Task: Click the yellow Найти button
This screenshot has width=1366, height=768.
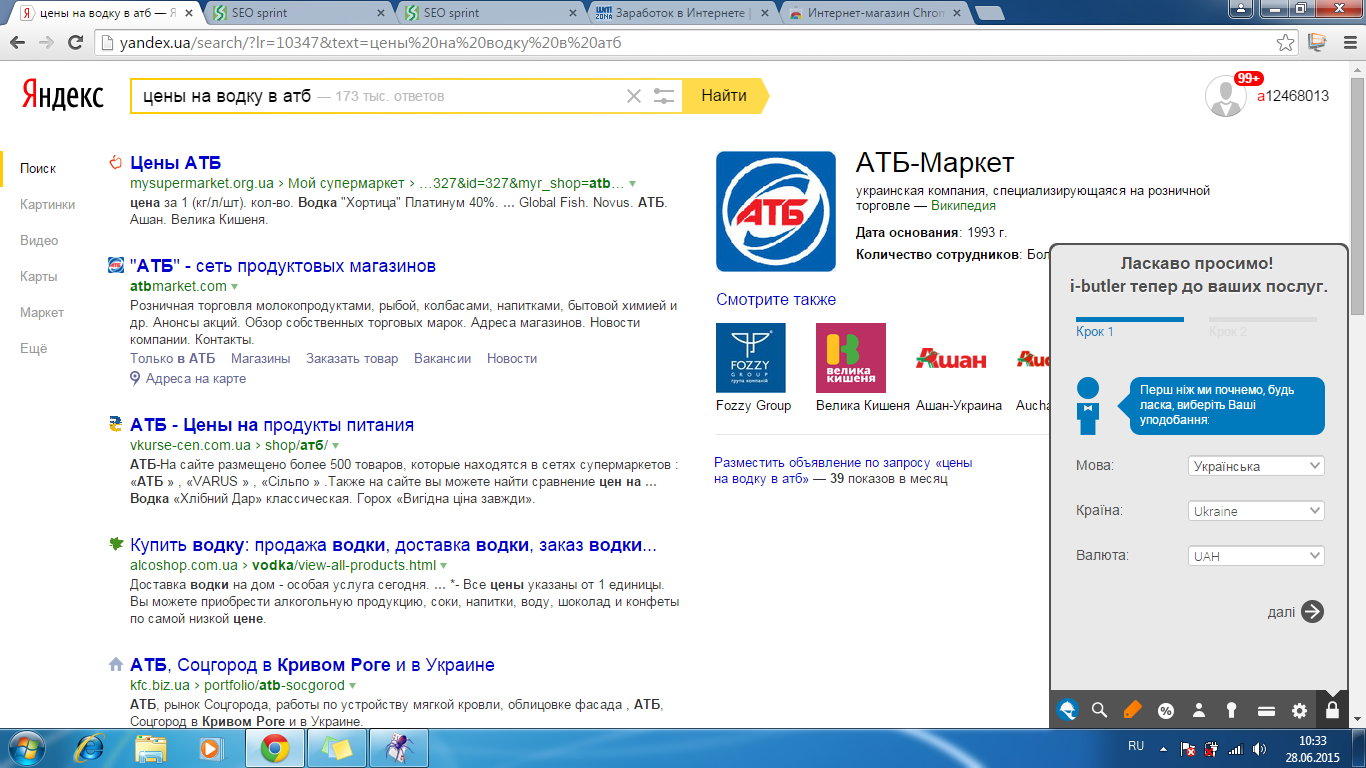Action: (x=726, y=96)
